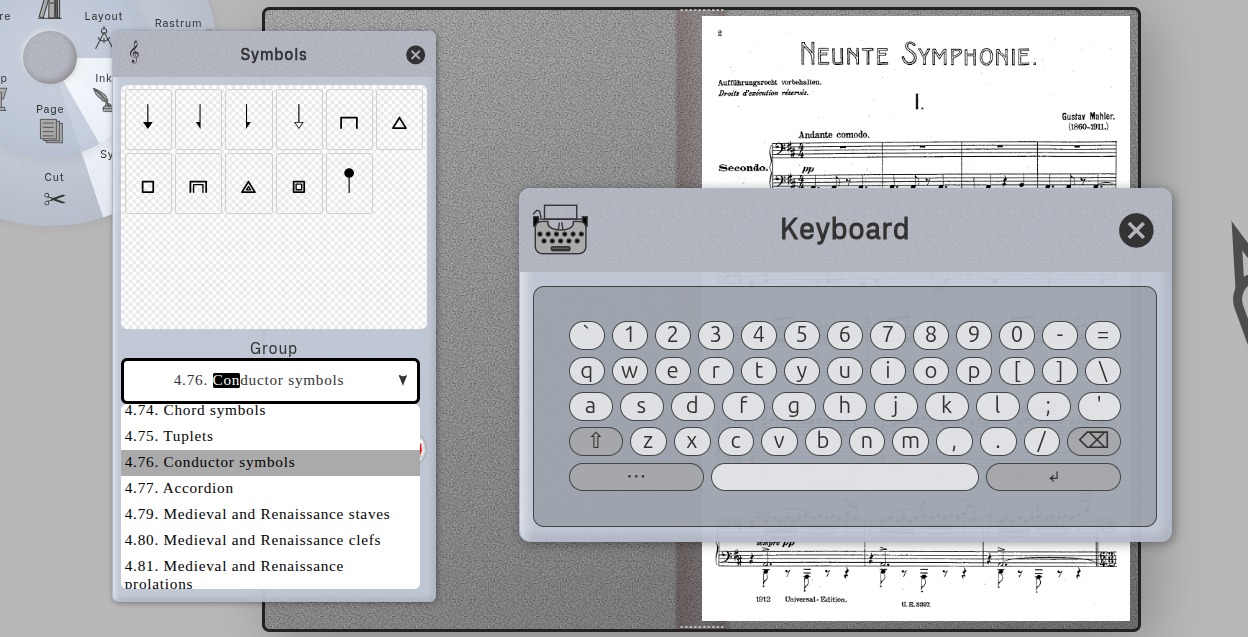Screen dimensions: 1248x637
Task: Click the 'Secondo.' part label on score
Action: click(x=742, y=167)
